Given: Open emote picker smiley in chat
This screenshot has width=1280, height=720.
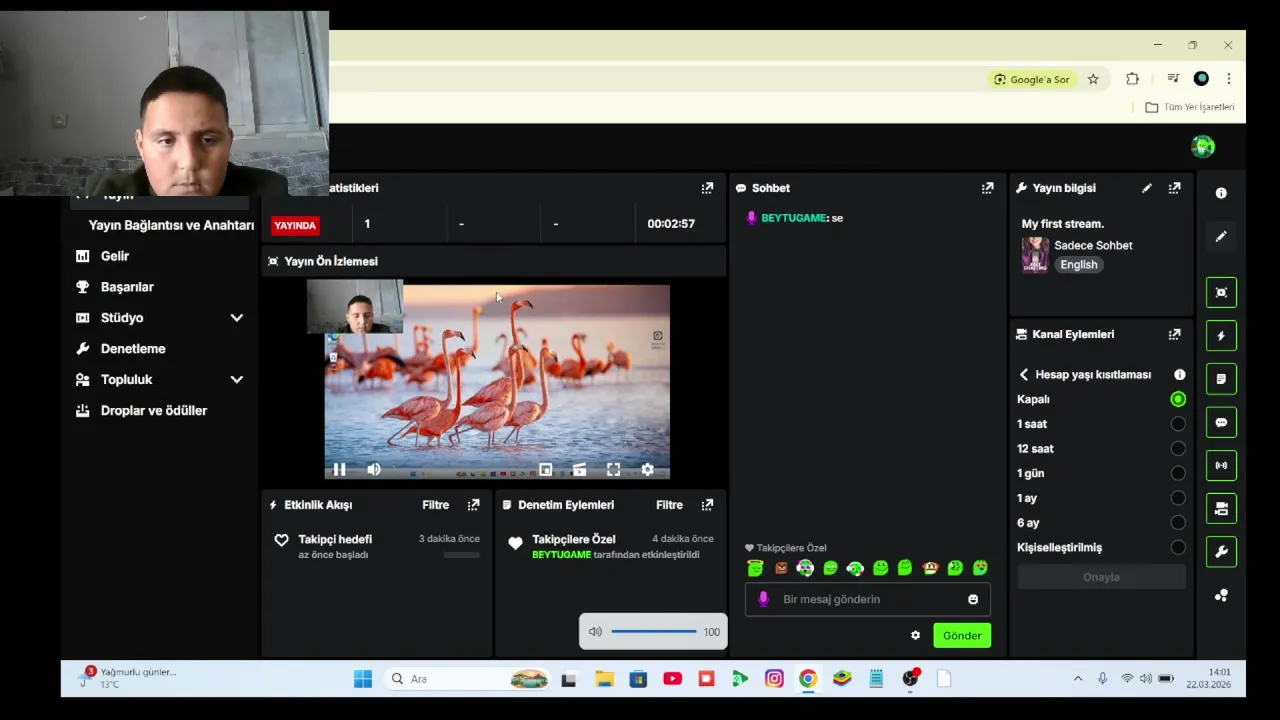Looking at the screenshot, I should coord(973,599).
